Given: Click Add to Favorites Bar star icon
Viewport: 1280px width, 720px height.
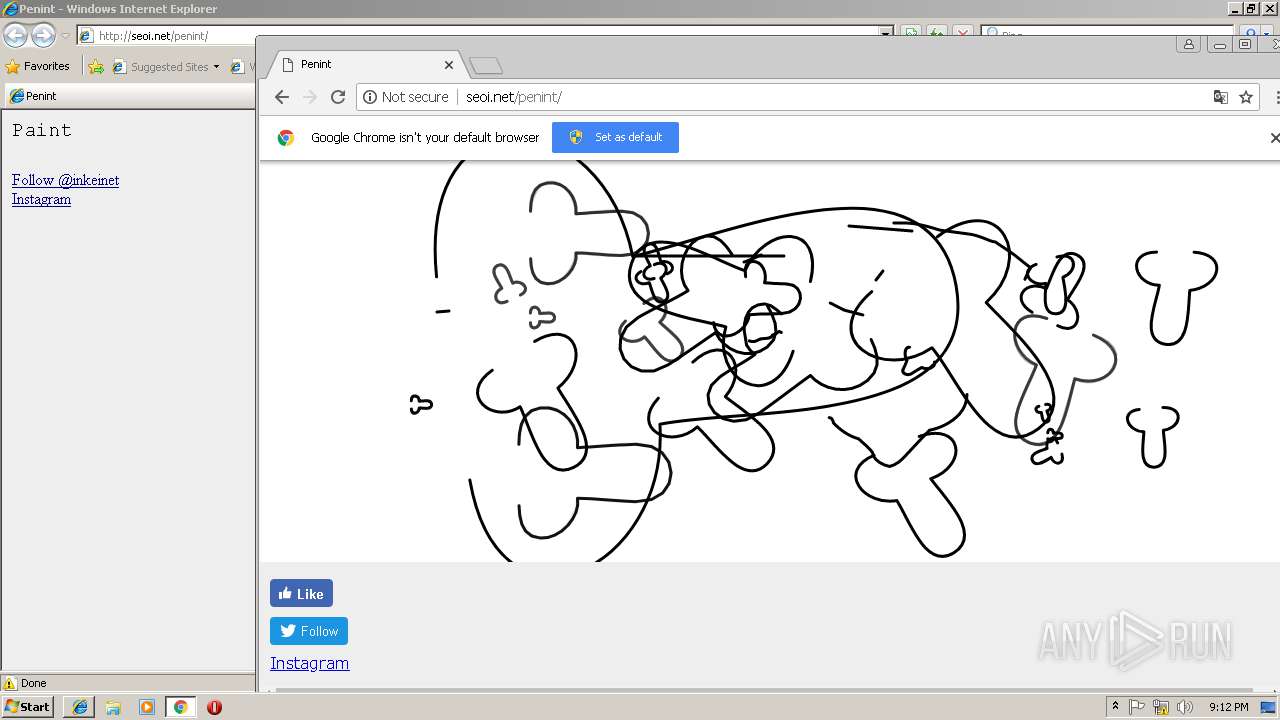Looking at the screenshot, I should click(x=96, y=67).
